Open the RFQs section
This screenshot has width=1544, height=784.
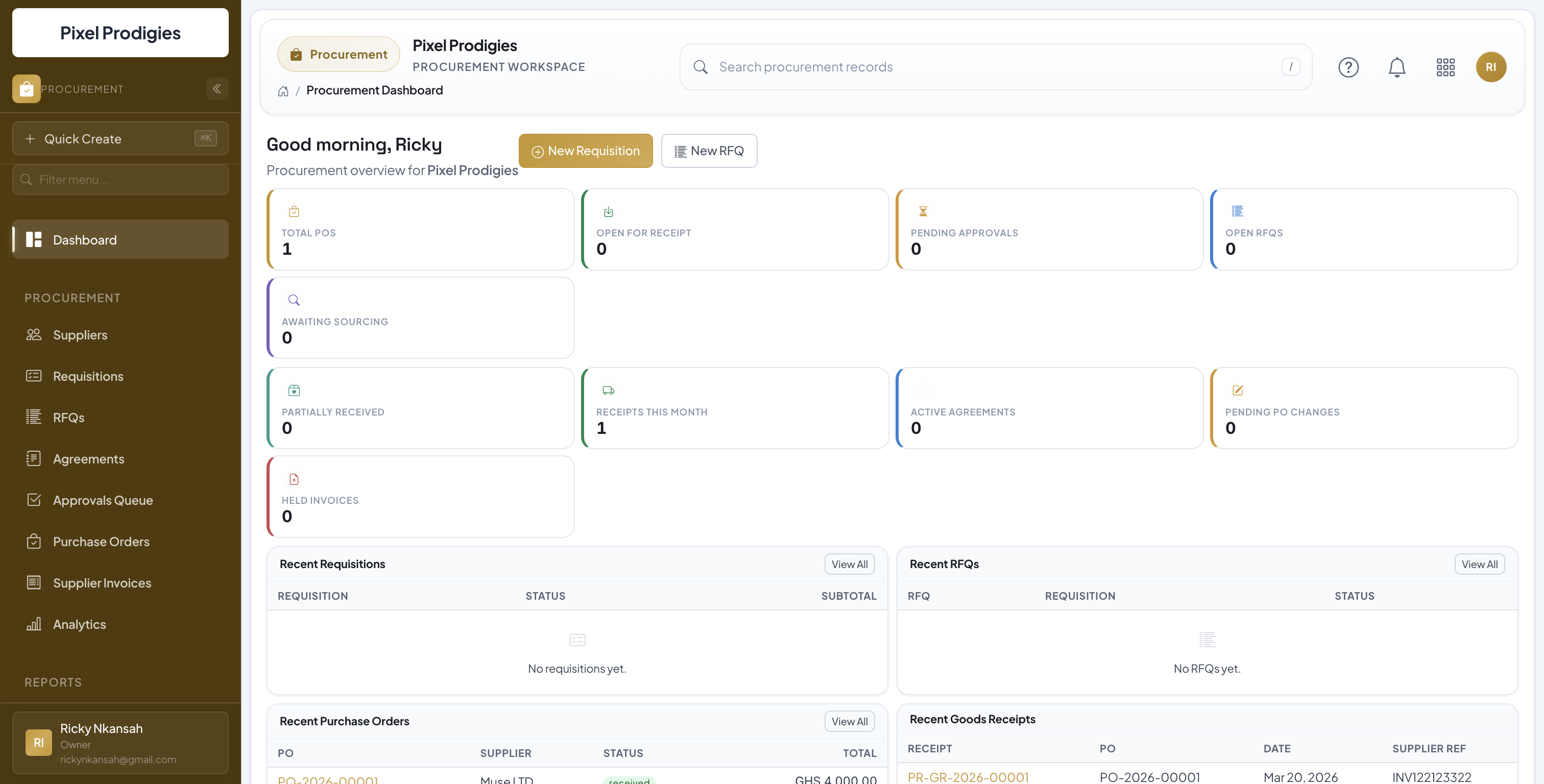(68, 417)
